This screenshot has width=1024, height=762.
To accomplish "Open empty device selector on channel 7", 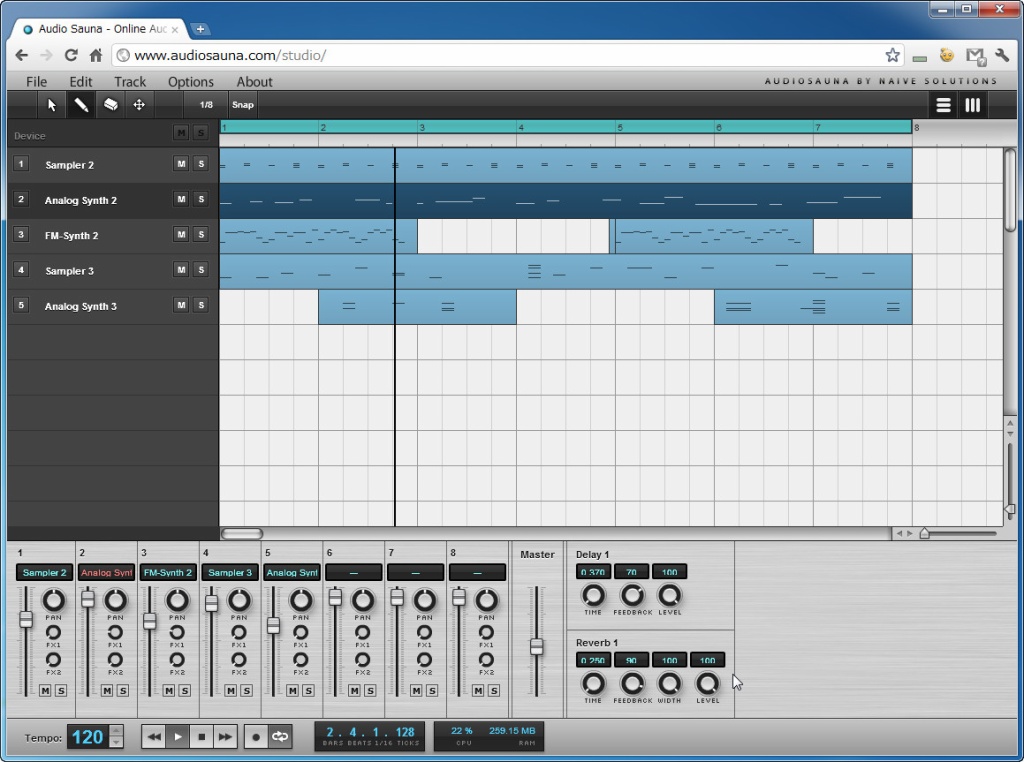I will pyautogui.click(x=415, y=573).
